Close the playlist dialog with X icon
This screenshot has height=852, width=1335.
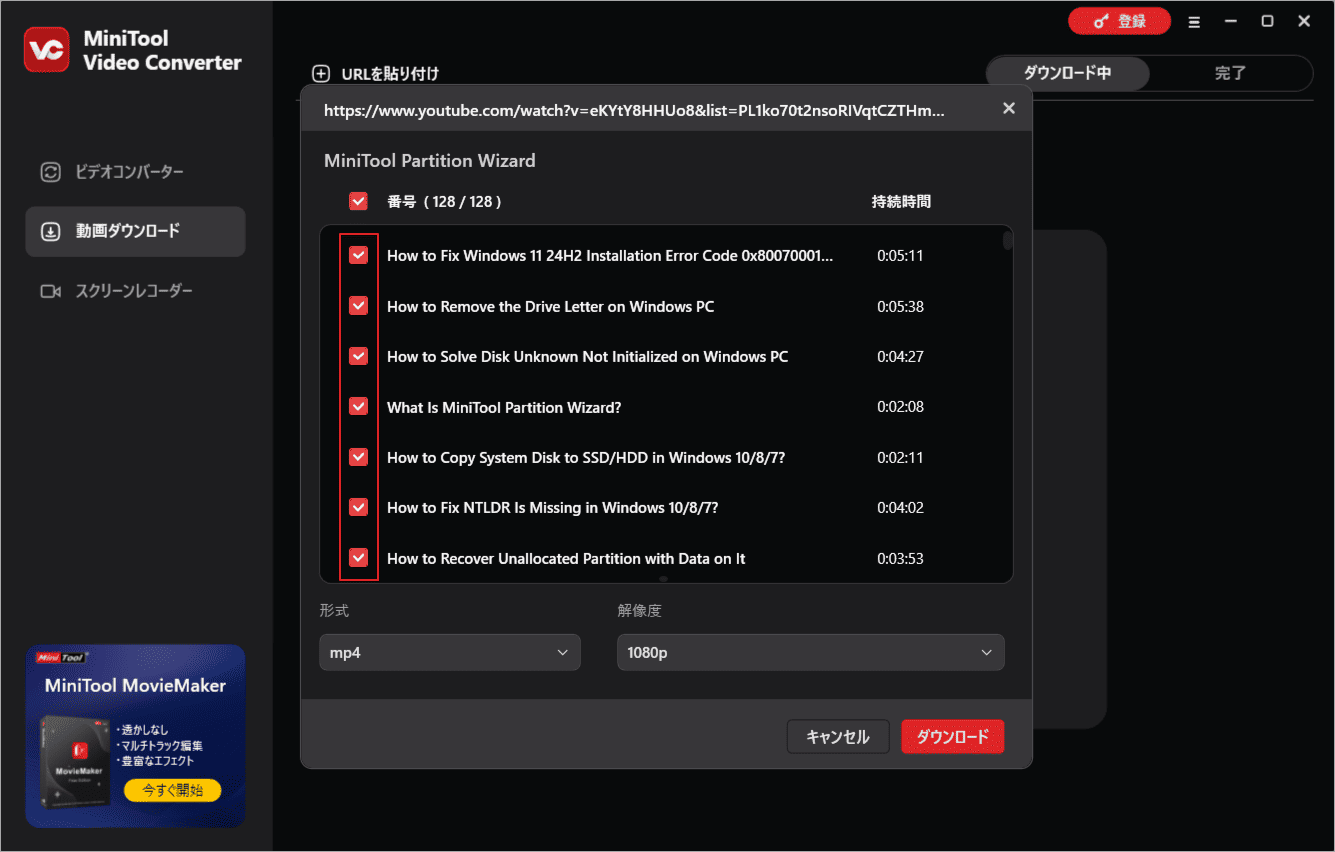pyautogui.click(x=1009, y=108)
